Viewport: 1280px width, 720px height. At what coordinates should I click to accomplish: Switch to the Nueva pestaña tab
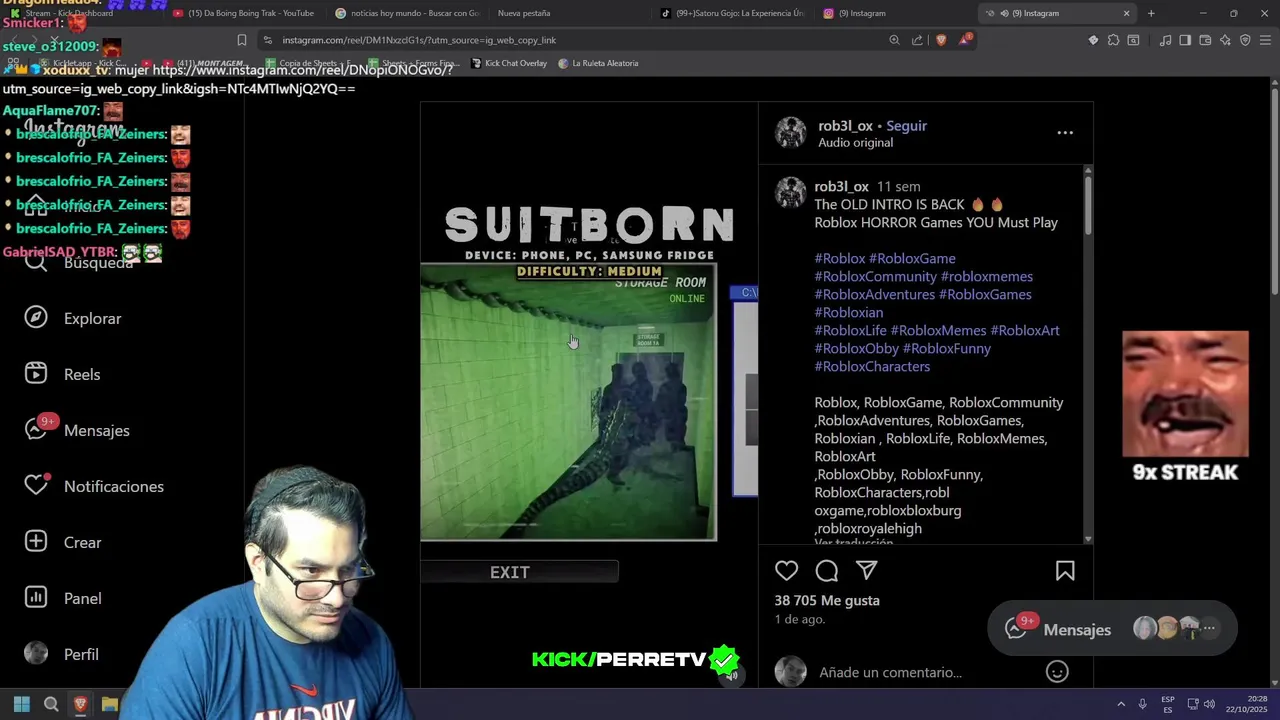click(x=569, y=13)
